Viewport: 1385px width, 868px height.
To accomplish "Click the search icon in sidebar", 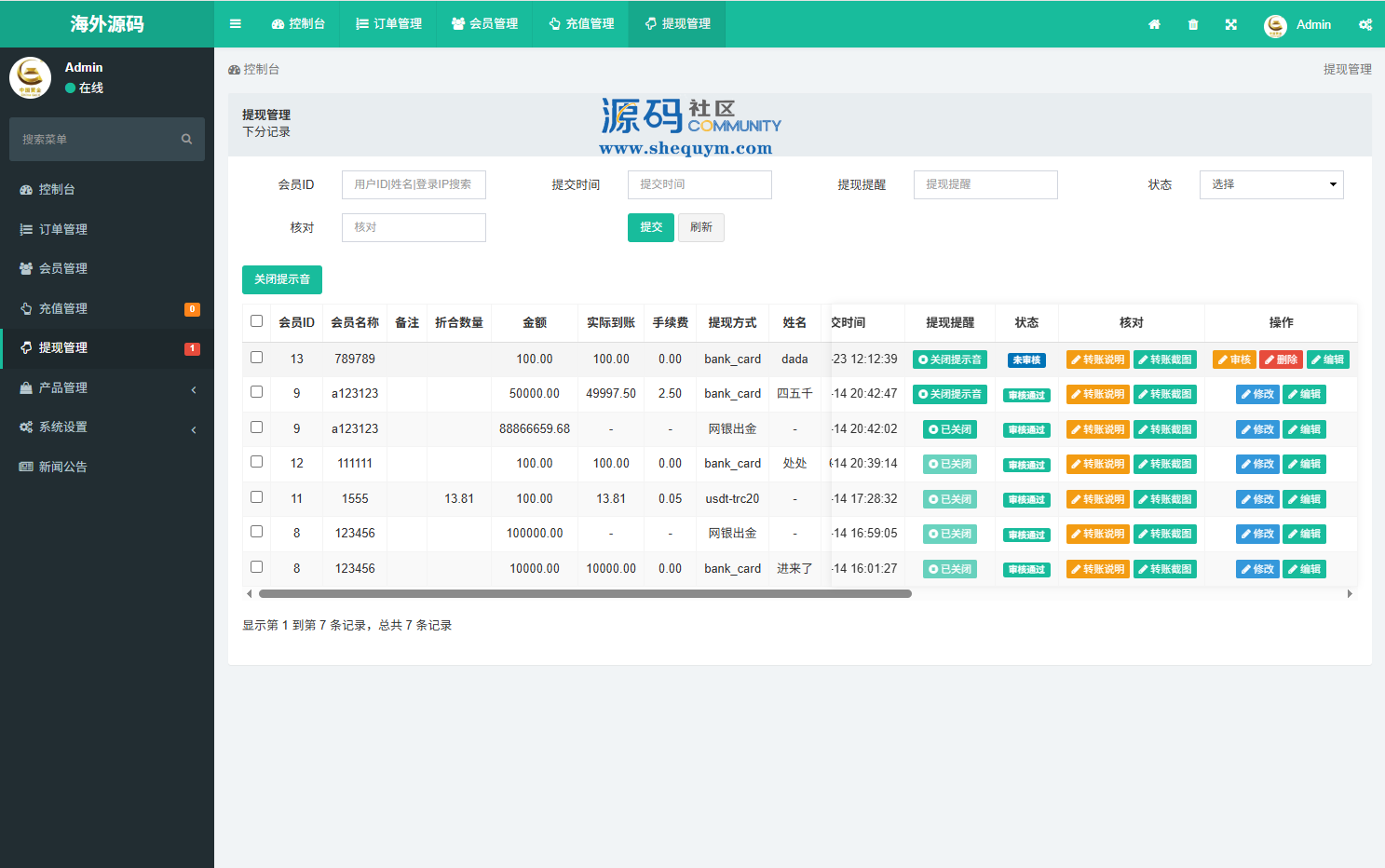I will click(x=186, y=140).
